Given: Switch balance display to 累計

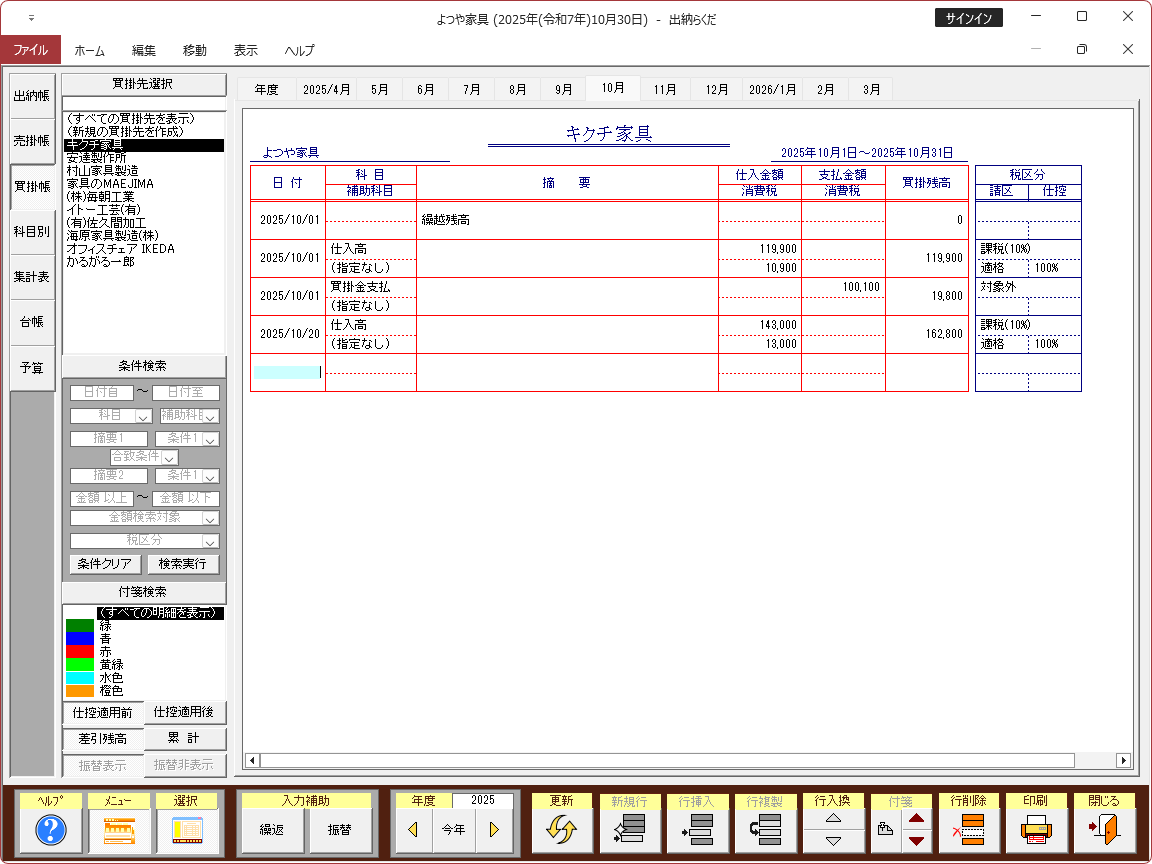Looking at the screenshot, I should (185, 739).
